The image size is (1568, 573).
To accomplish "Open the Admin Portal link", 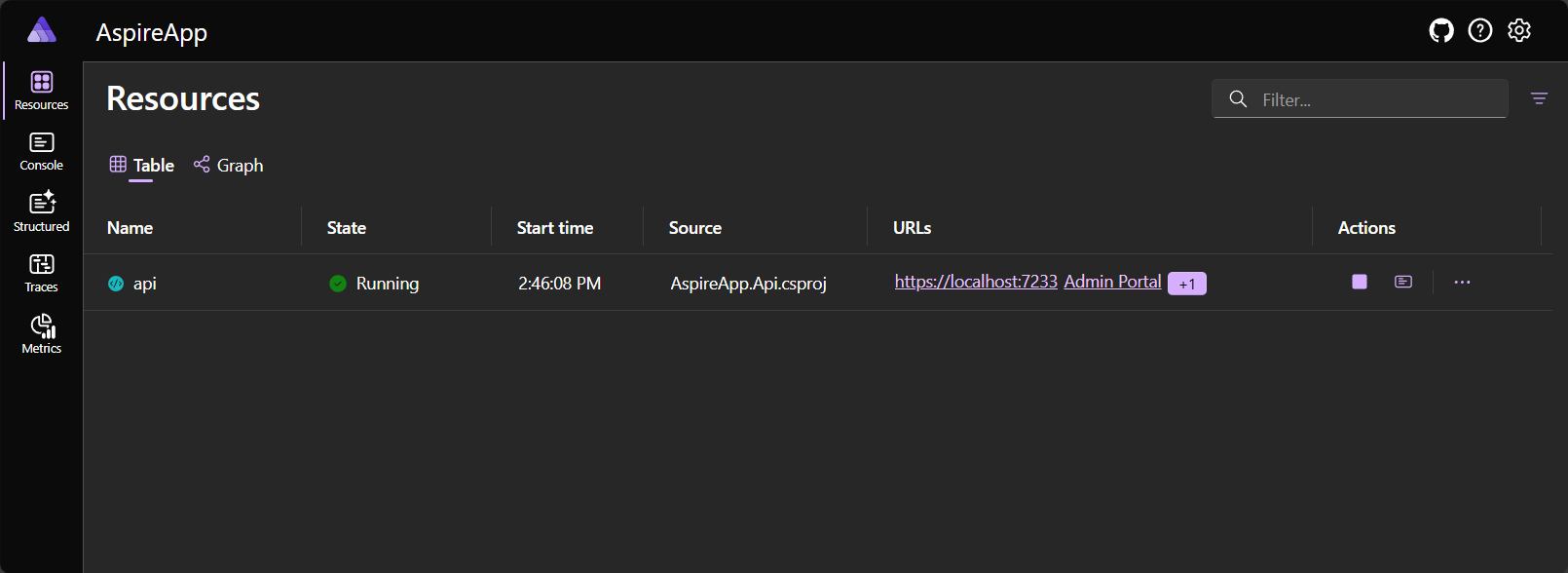I will pos(1112,282).
